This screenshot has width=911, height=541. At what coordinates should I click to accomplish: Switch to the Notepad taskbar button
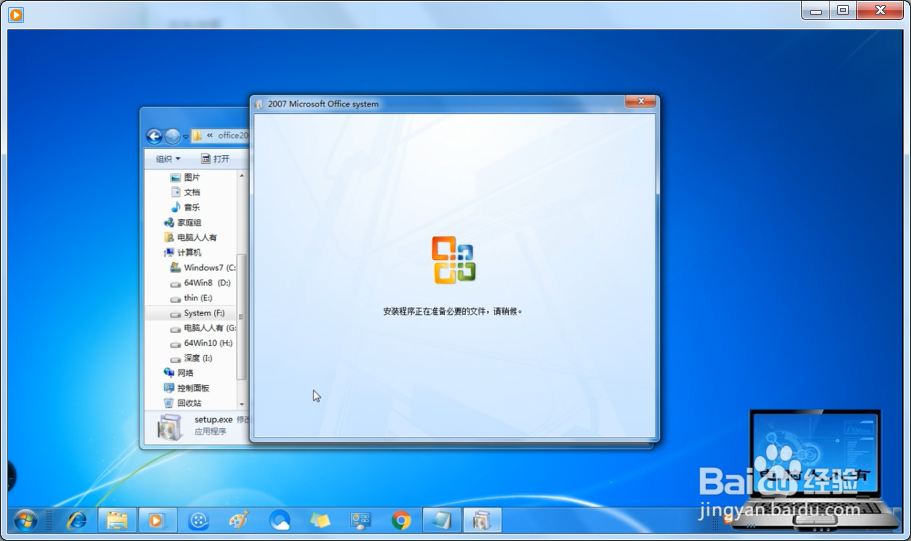(441, 520)
